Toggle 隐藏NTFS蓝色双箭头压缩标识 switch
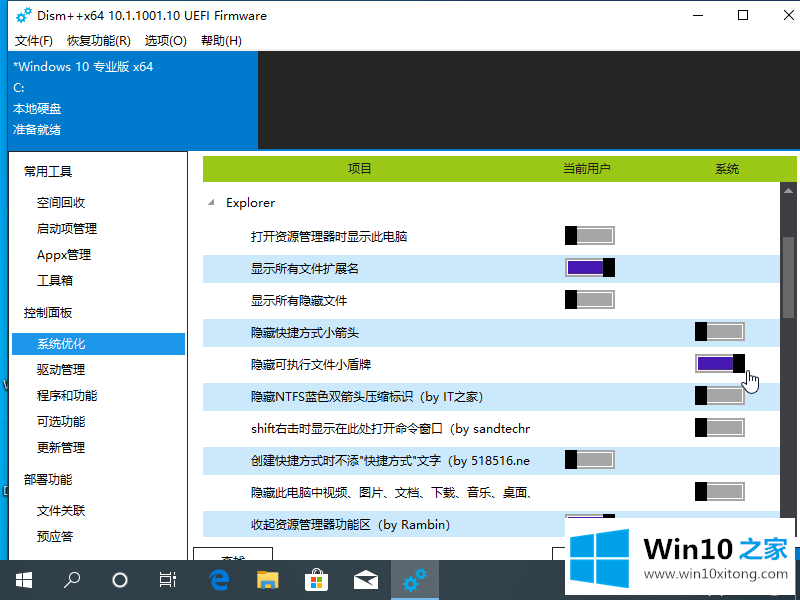This screenshot has width=800, height=600. pos(719,395)
